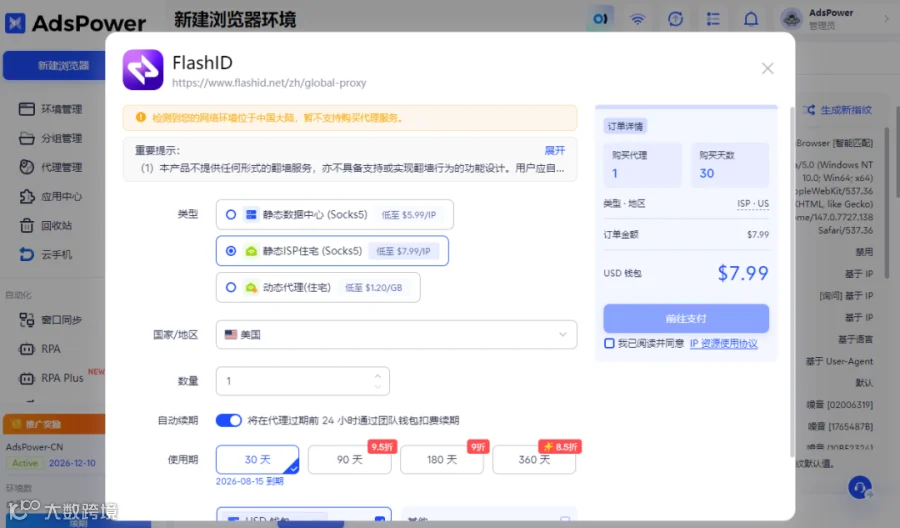900x528 pixels.
Task: Click the refresh update icon in header
Action: pyautogui.click(x=676, y=19)
